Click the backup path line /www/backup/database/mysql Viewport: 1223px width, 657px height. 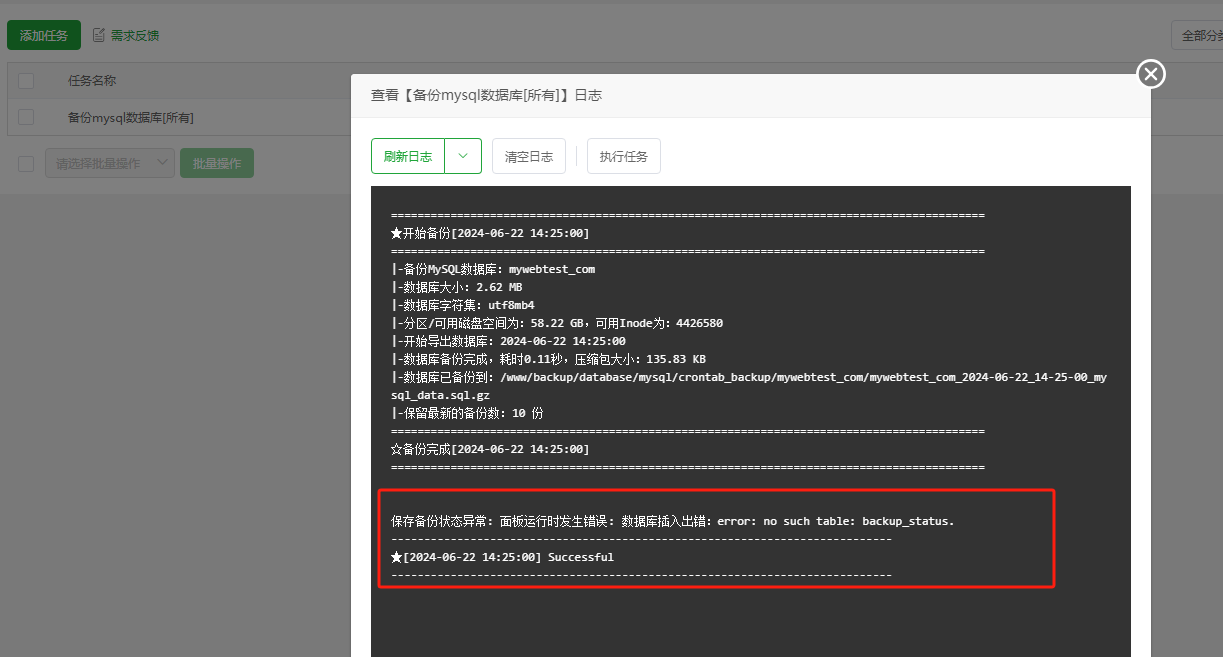click(x=749, y=386)
